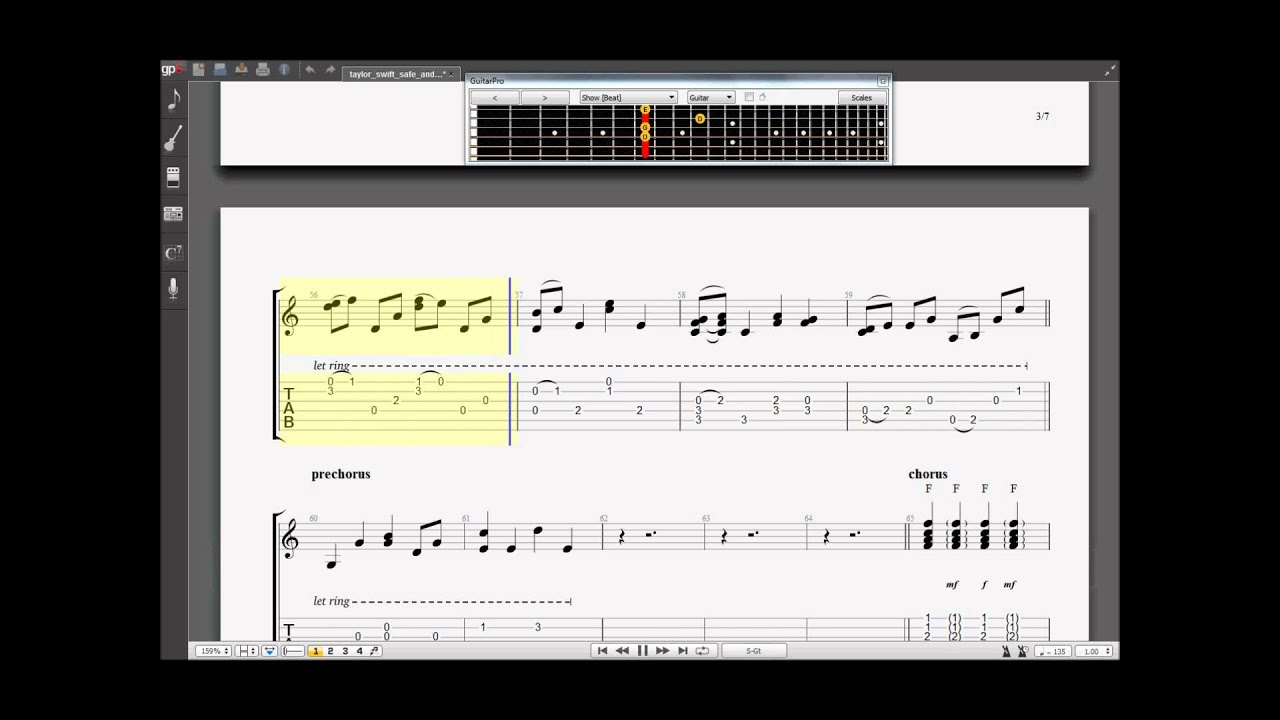Click bar number 58 in the score
1280x720 pixels.
point(681,295)
